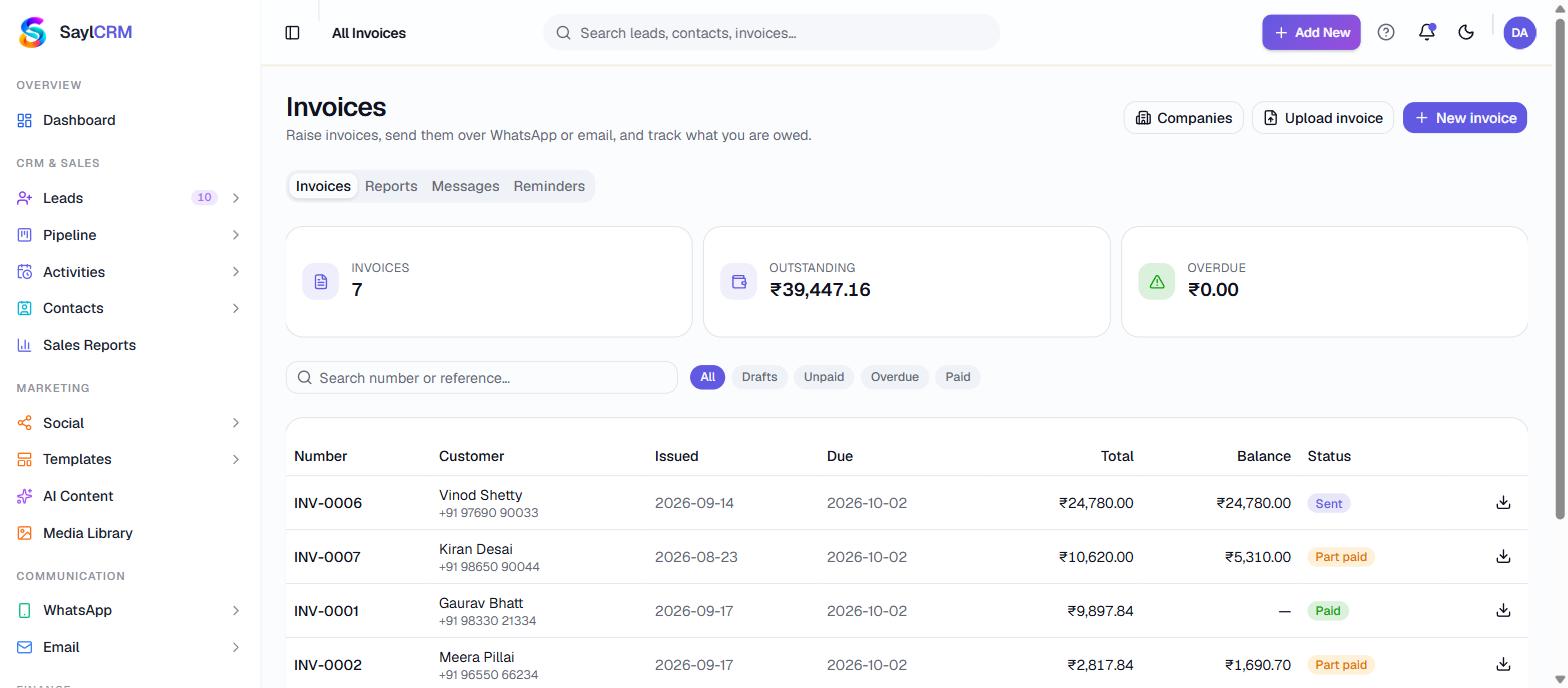The width and height of the screenshot is (1568, 688).
Task: Select the Drafts filter chip
Action: 759,377
